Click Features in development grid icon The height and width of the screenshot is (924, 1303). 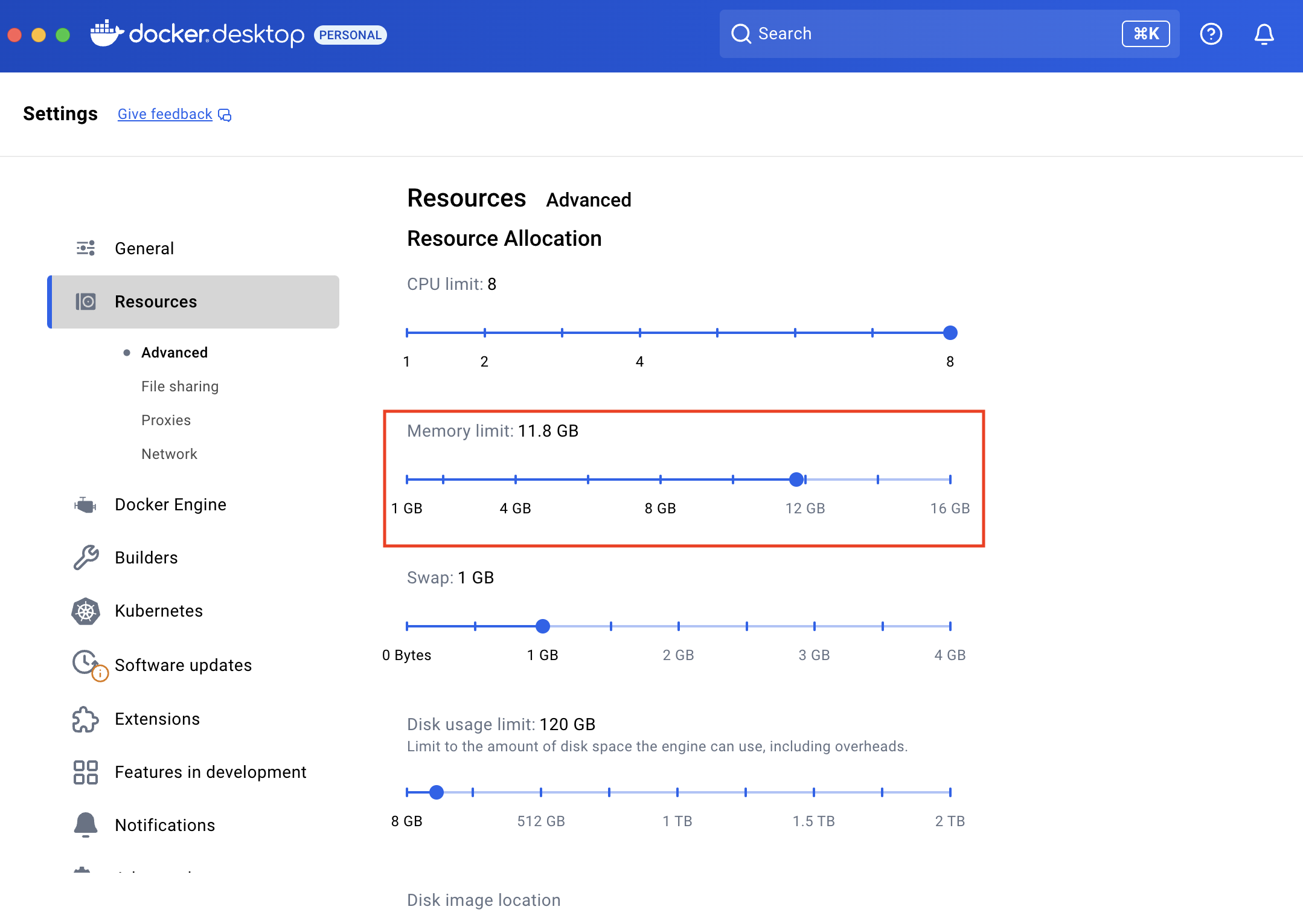pos(86,772)
